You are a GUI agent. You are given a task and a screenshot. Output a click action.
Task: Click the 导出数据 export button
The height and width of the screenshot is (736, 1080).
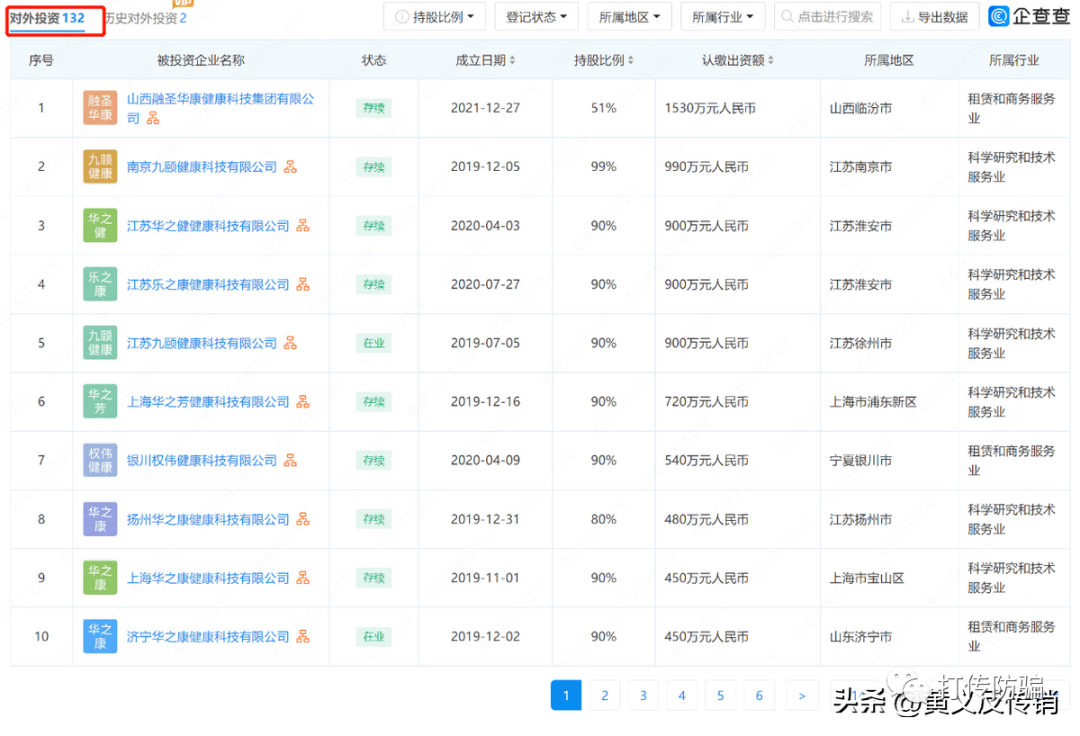(x=934, y=17)
